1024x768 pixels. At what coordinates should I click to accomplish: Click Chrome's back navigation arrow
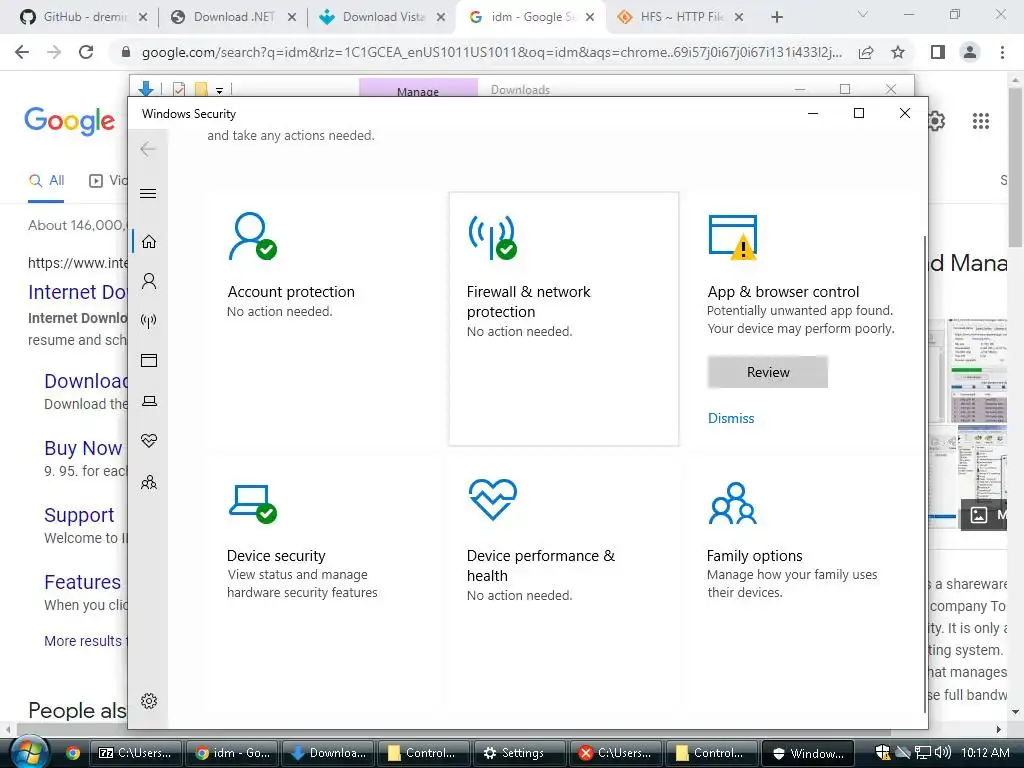[x=22, y=52]
